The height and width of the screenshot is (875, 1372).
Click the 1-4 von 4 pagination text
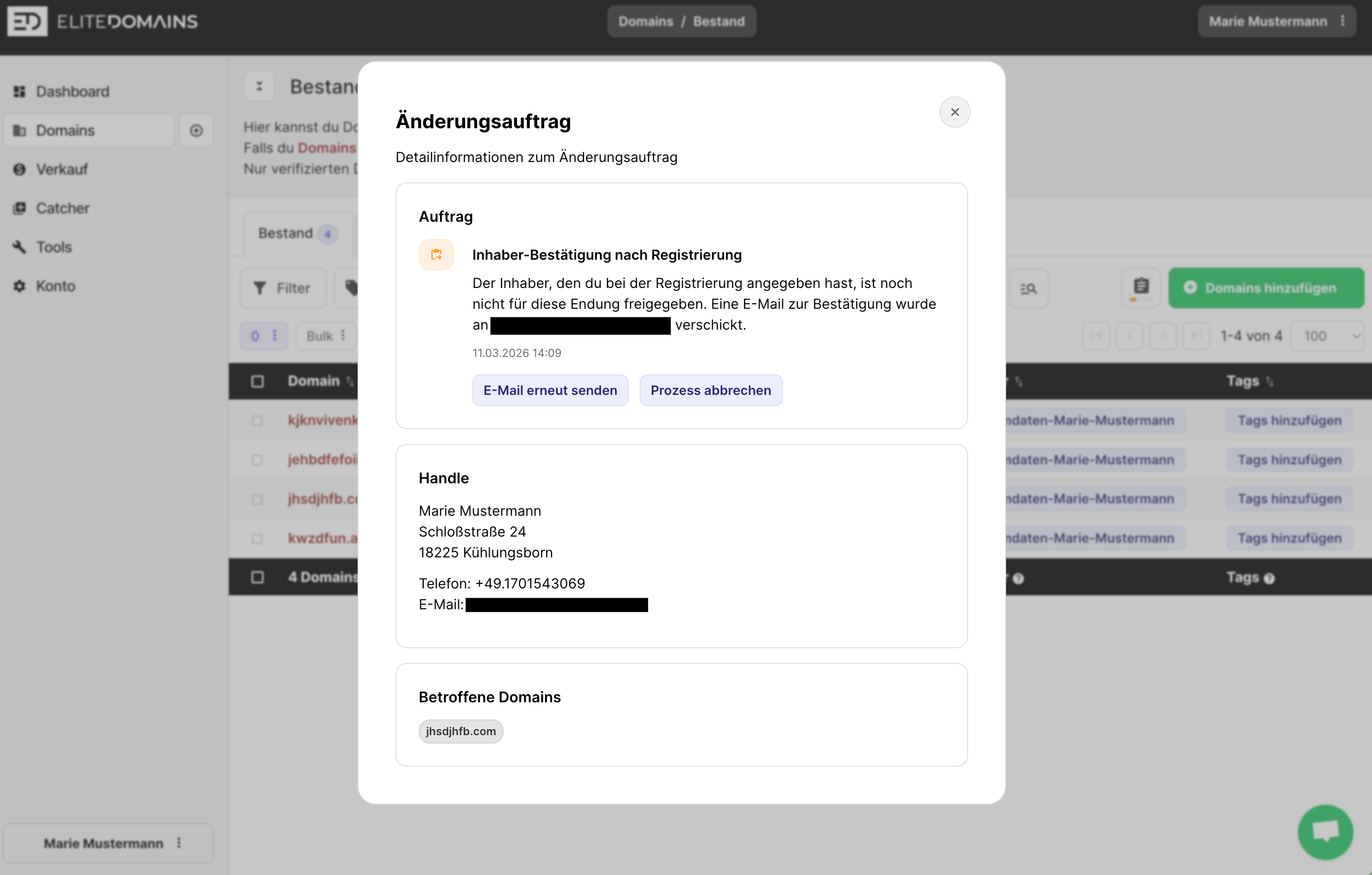pos(1251,336)
